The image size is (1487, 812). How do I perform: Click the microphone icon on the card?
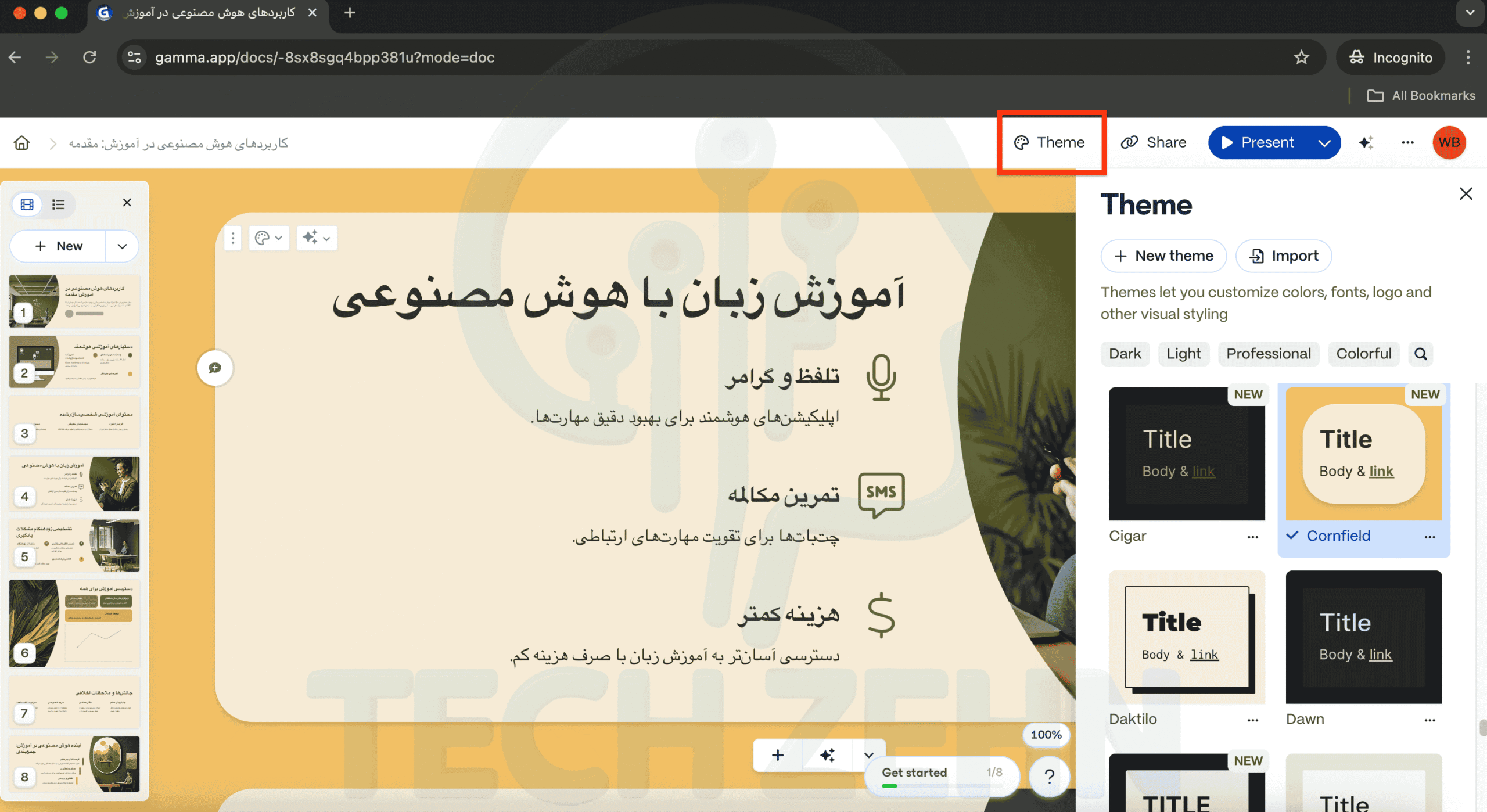point(881,377)
